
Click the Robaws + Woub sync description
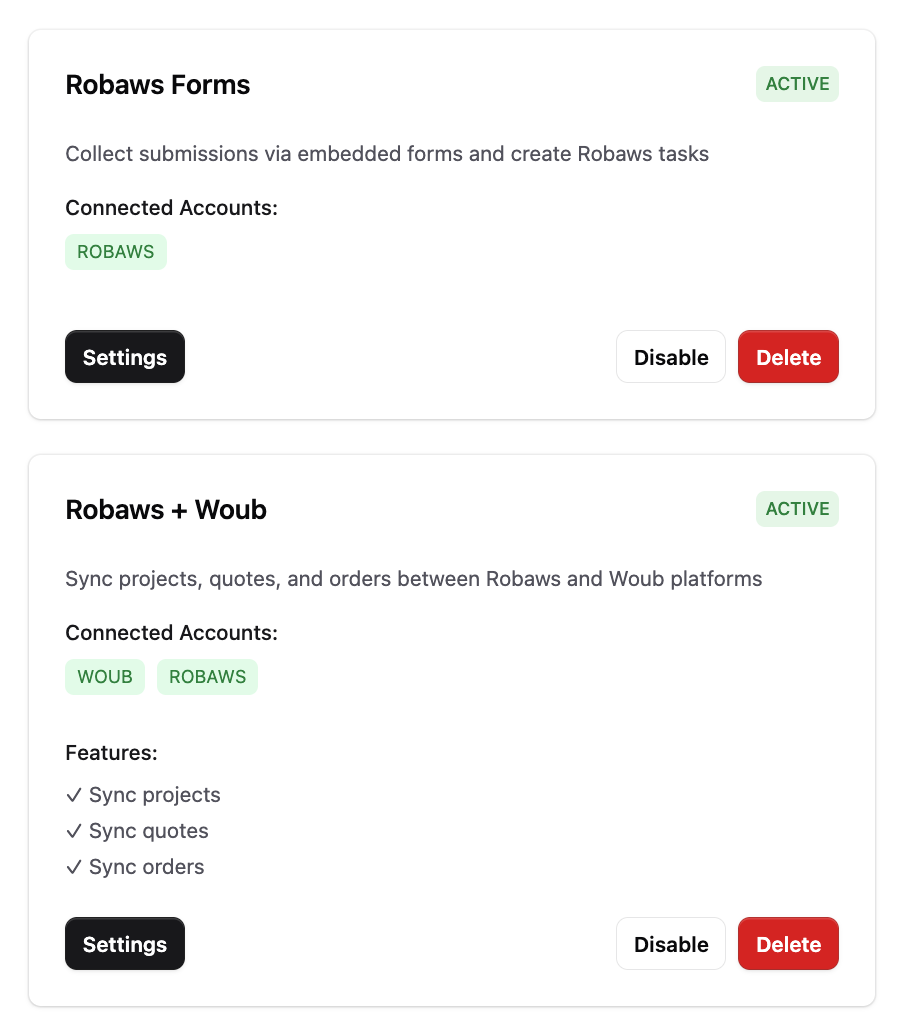tap(413, 579)
